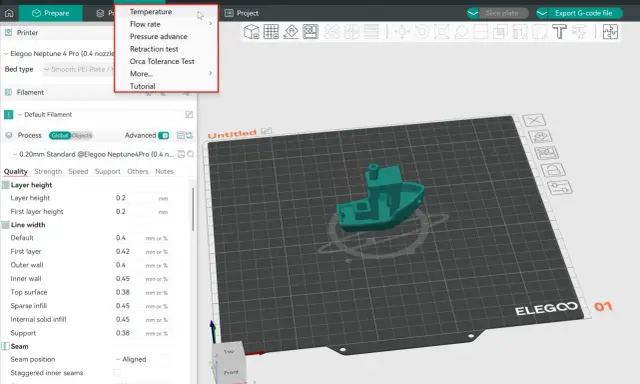Expand the printer preset dropdown
Viewport: 640px width, 384px height.
pos(59,53)
